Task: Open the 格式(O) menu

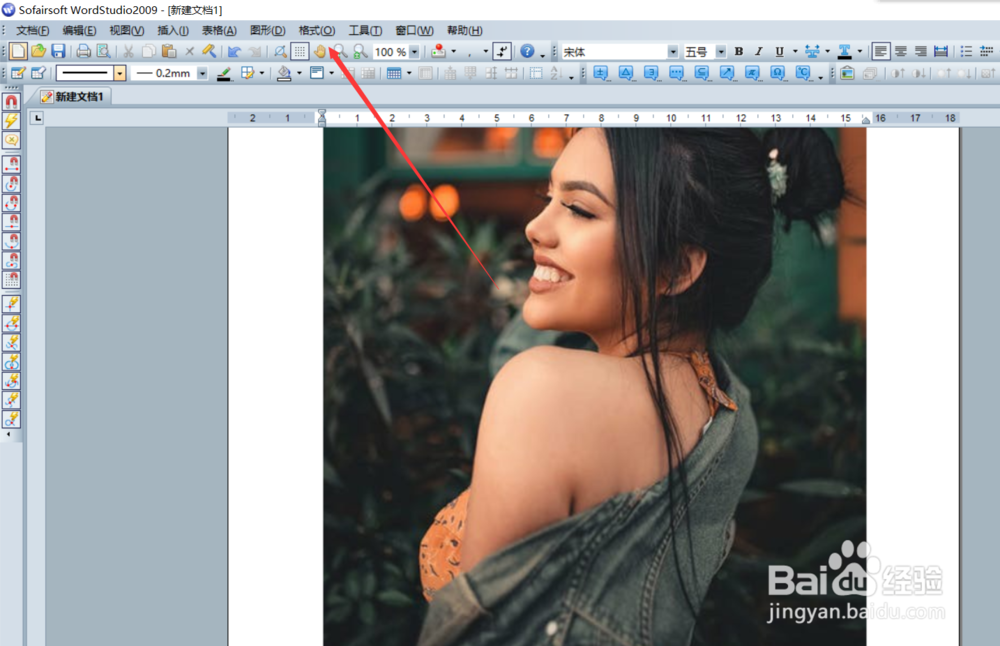Action: pos(316,31)
